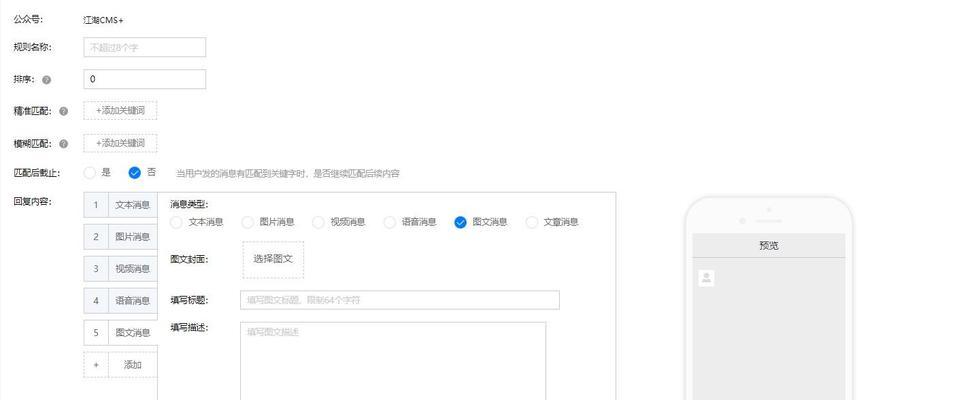Focus the 规则名称 input field
Screen dimensions: 953x400
click(145, 47)
